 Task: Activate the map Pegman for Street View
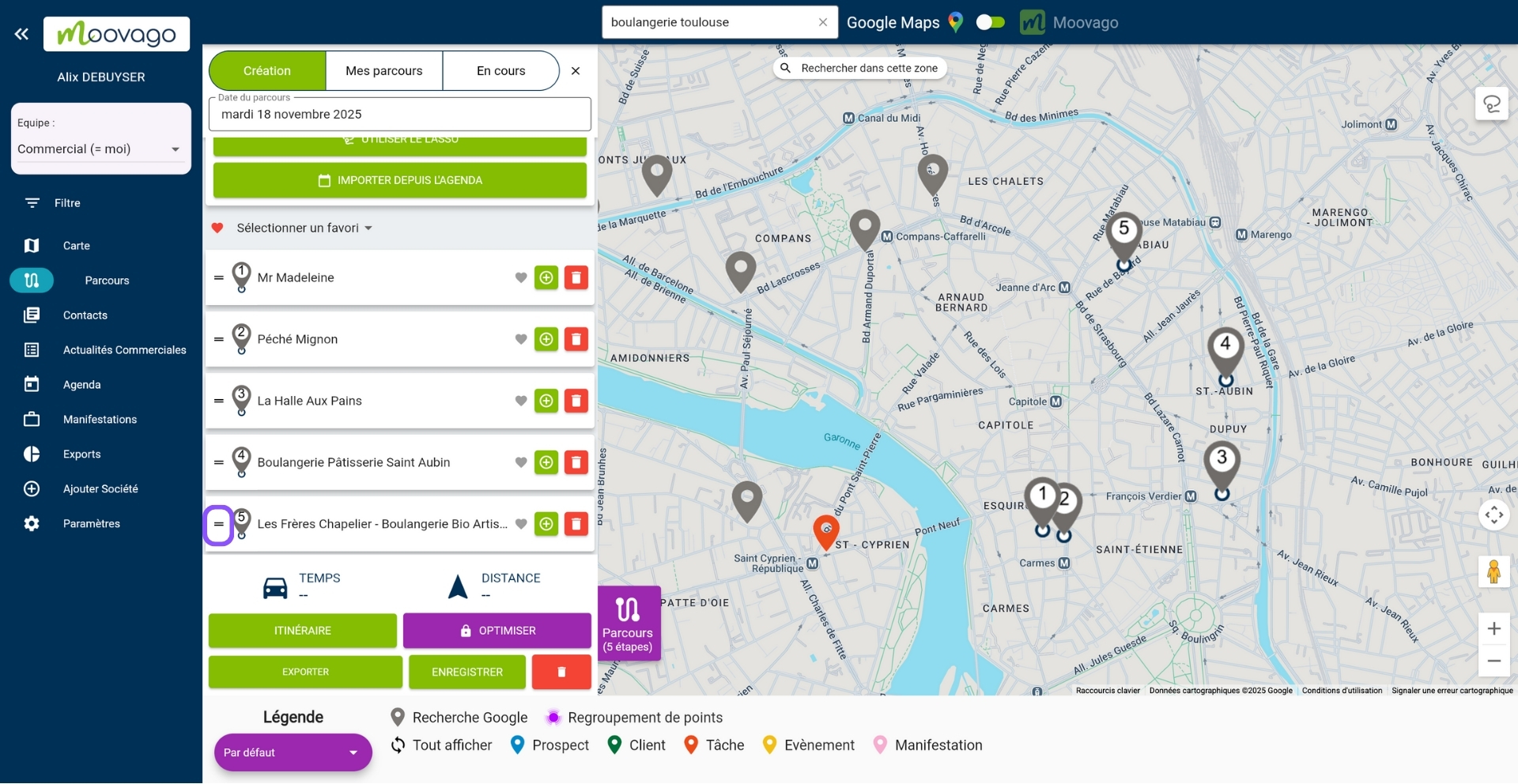point(1493,571)
